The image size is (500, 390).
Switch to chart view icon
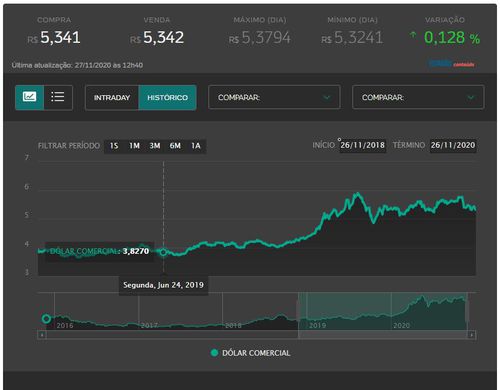coord(29,97)
